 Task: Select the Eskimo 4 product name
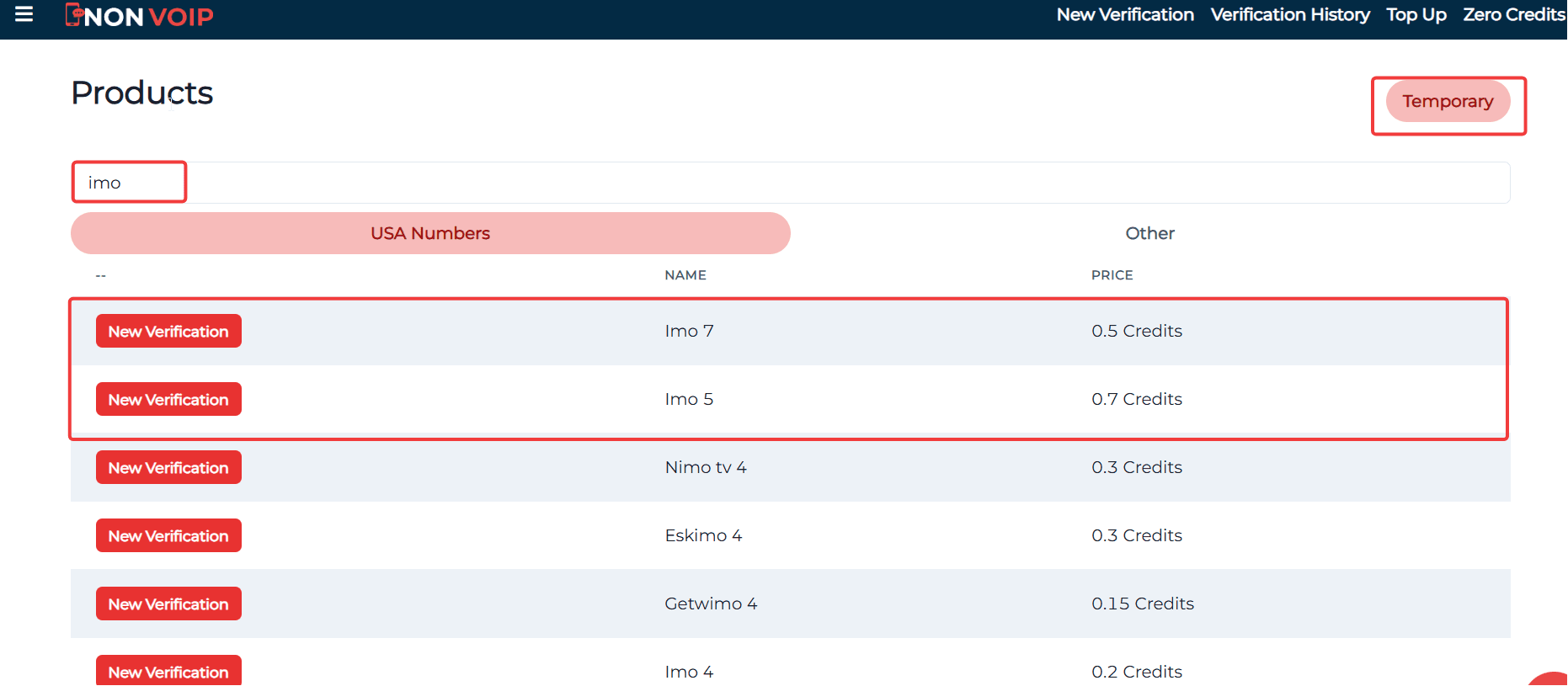tap(703, 535)
